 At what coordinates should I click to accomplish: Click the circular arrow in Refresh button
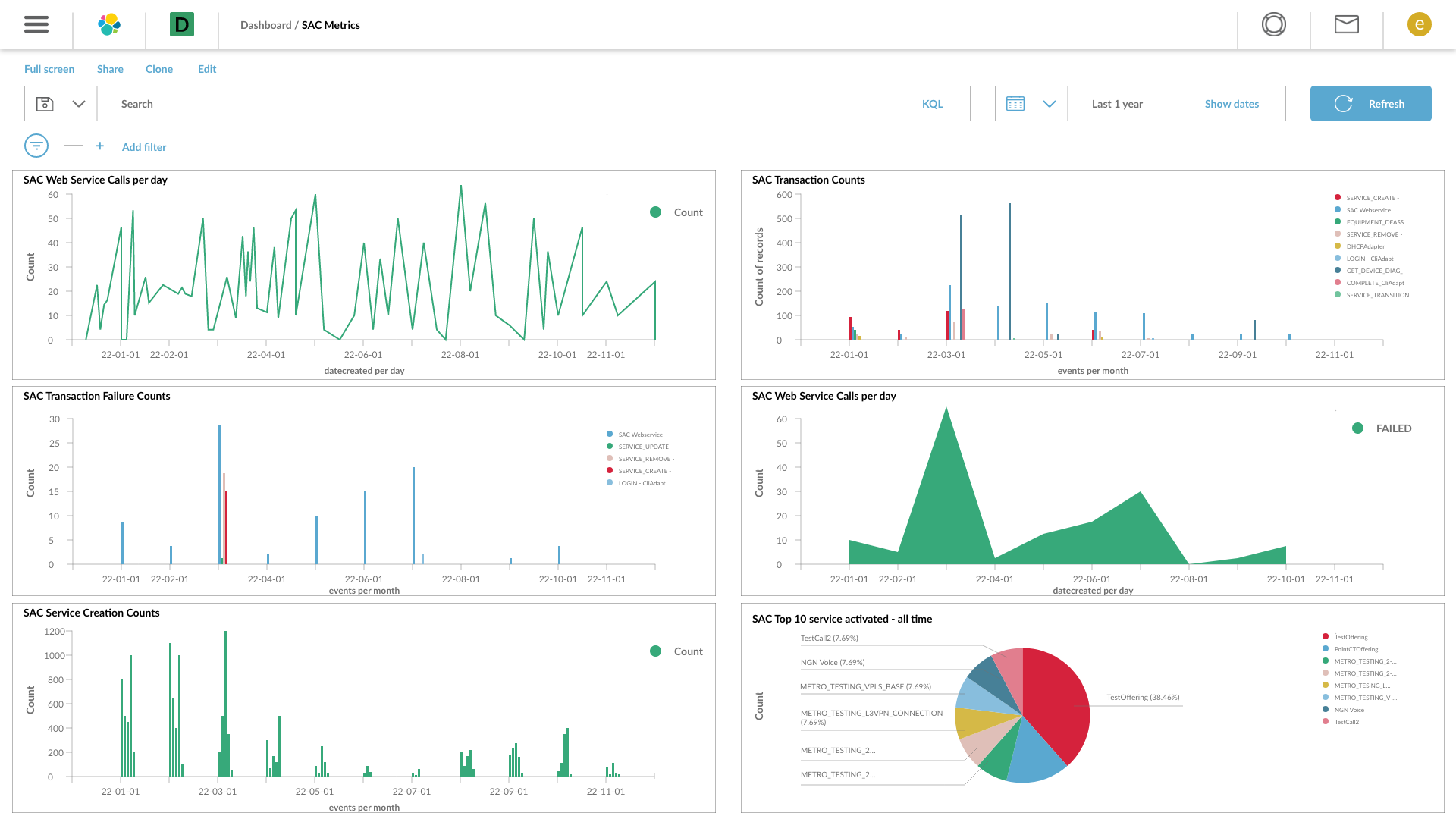coord(1343,104)
